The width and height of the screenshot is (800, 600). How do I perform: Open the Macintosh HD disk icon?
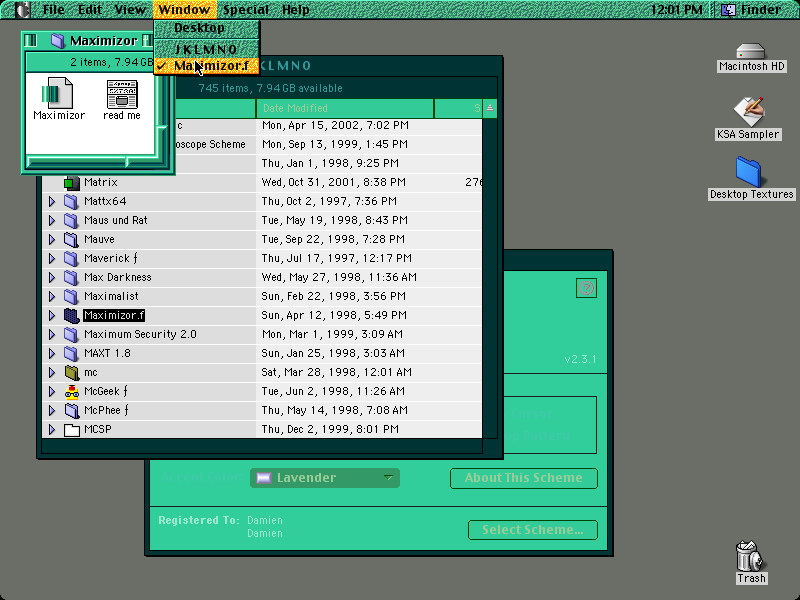[751, 51]
